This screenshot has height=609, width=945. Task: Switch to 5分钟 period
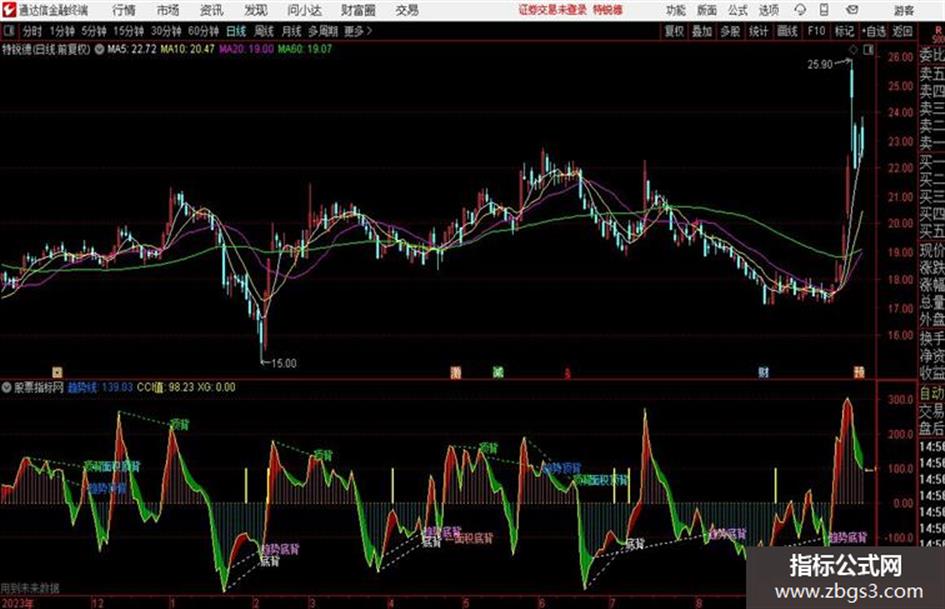[94, 31]
